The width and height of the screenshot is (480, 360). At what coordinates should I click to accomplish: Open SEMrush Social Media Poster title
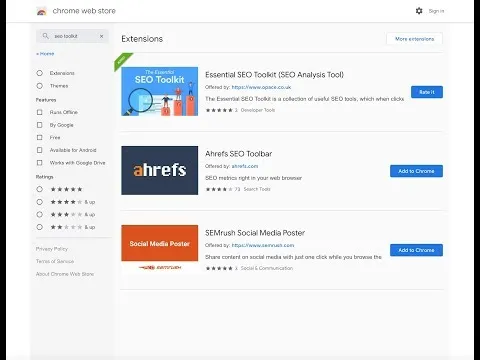[x=255, y=233]
